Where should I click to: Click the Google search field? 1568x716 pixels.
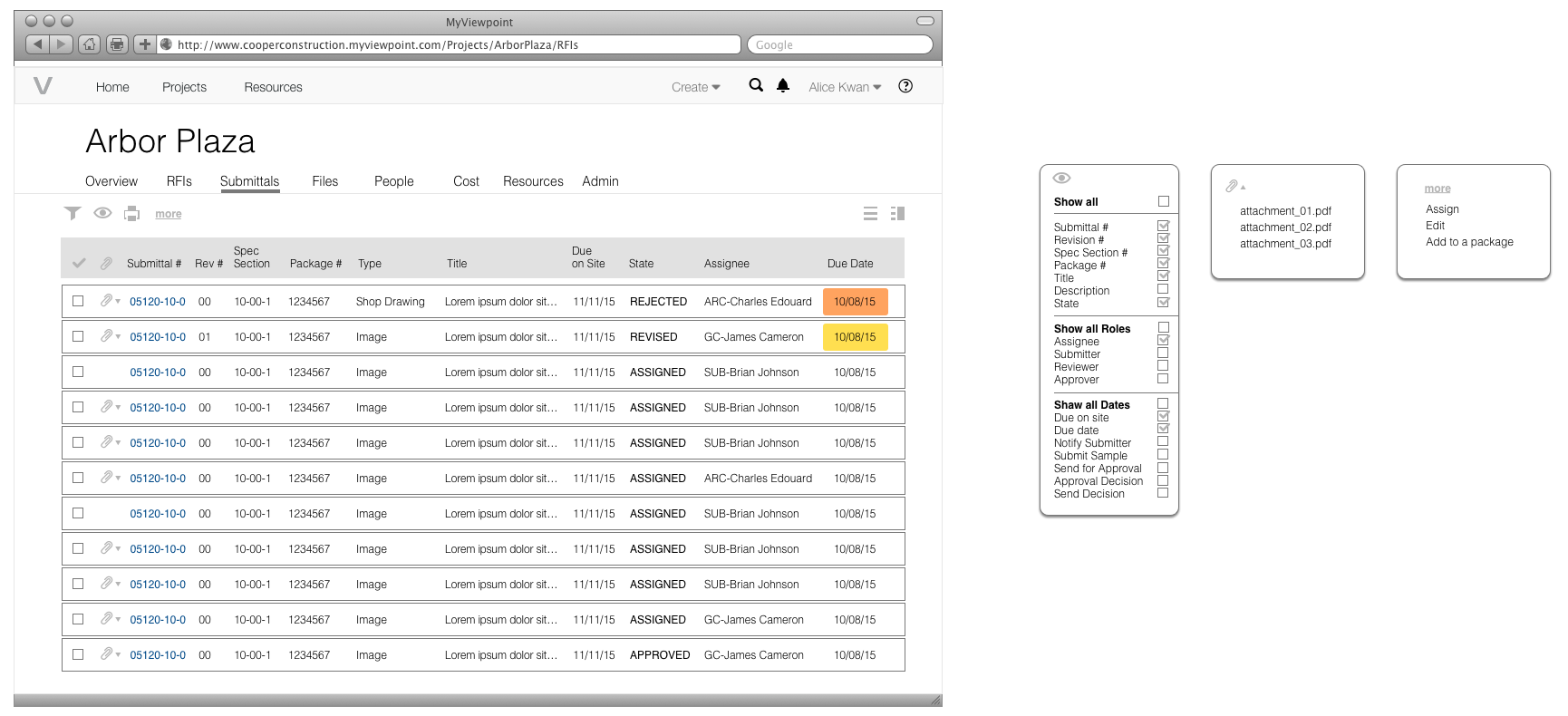pyautogui.click(x=839, y=44)
